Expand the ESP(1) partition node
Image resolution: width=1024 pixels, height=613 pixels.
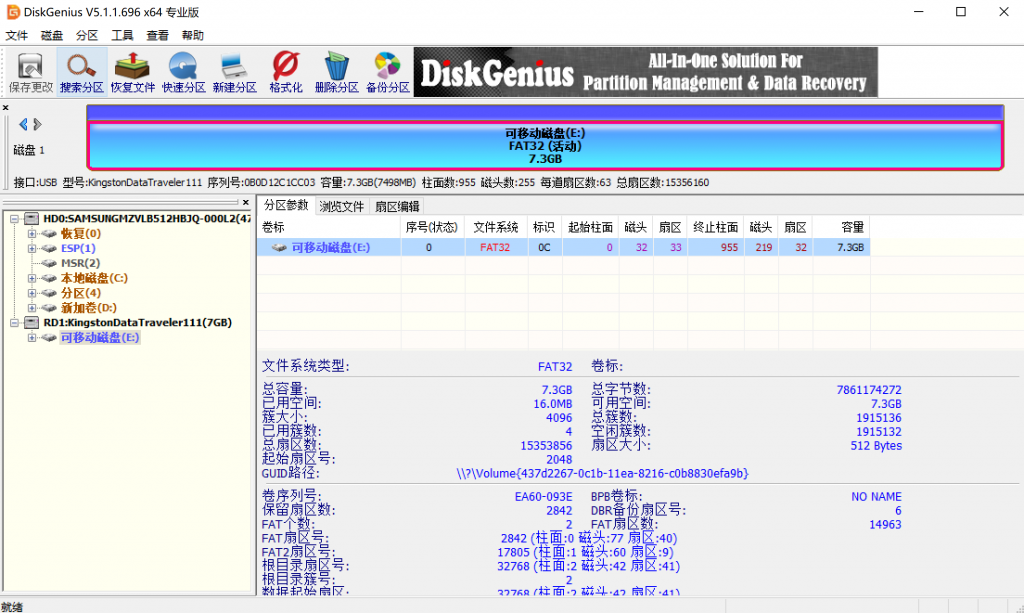click(31, 248)
